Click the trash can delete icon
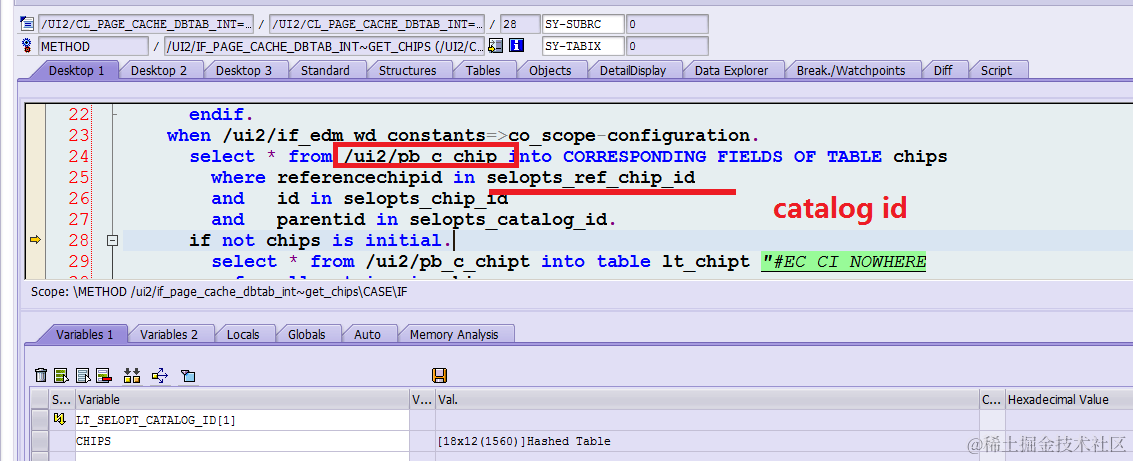Image resolution: width=1133 pixels, height=461 pixels. pyautogui.click(x=41, y=375)
